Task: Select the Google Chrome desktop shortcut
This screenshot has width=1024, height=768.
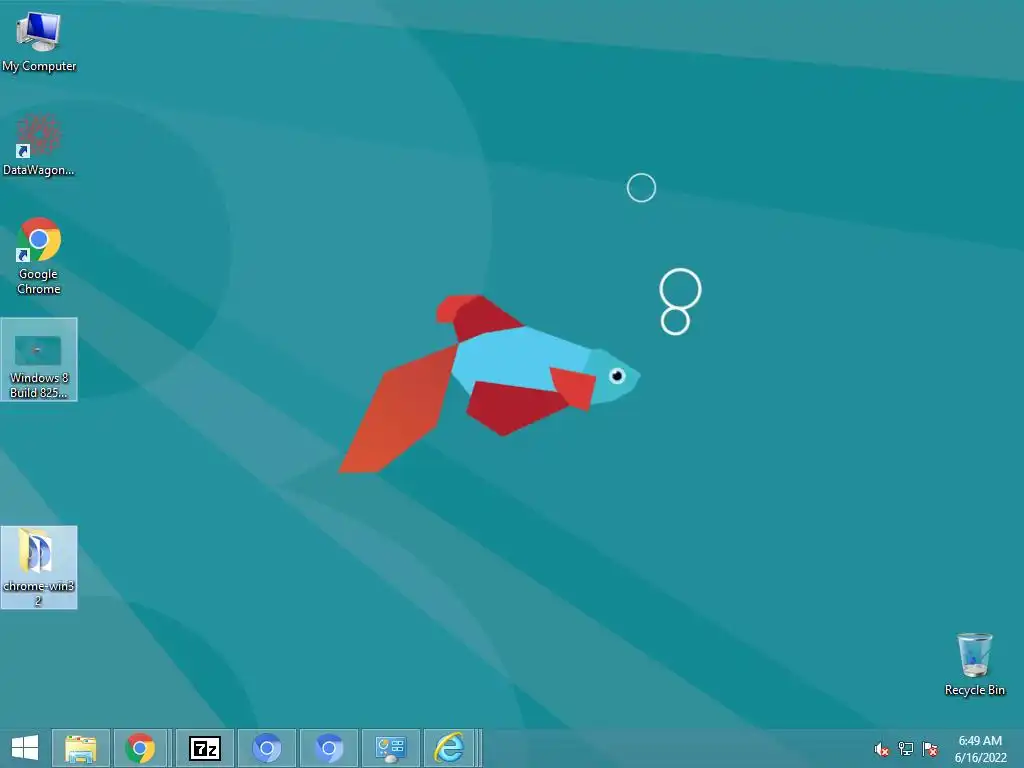Action: tap(39, 255)
